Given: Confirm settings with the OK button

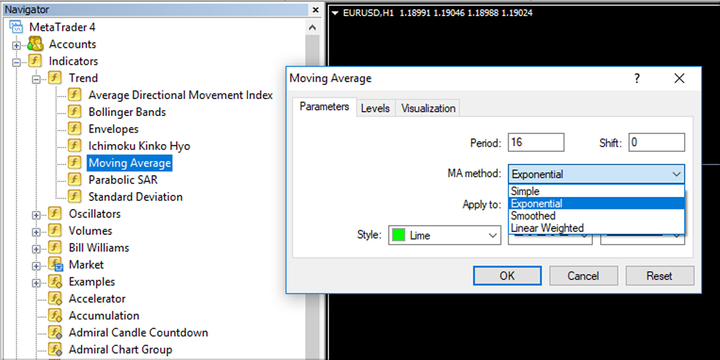Looking at the screenshot, I should coord(507,276).
